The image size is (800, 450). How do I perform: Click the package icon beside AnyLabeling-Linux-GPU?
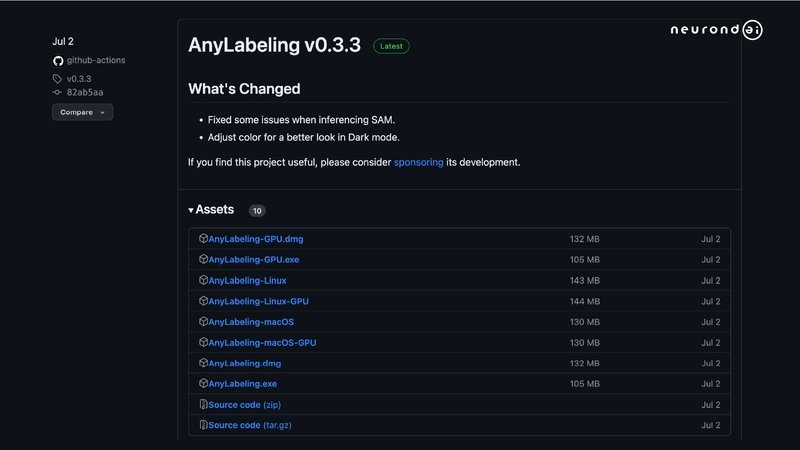point(203,301)
